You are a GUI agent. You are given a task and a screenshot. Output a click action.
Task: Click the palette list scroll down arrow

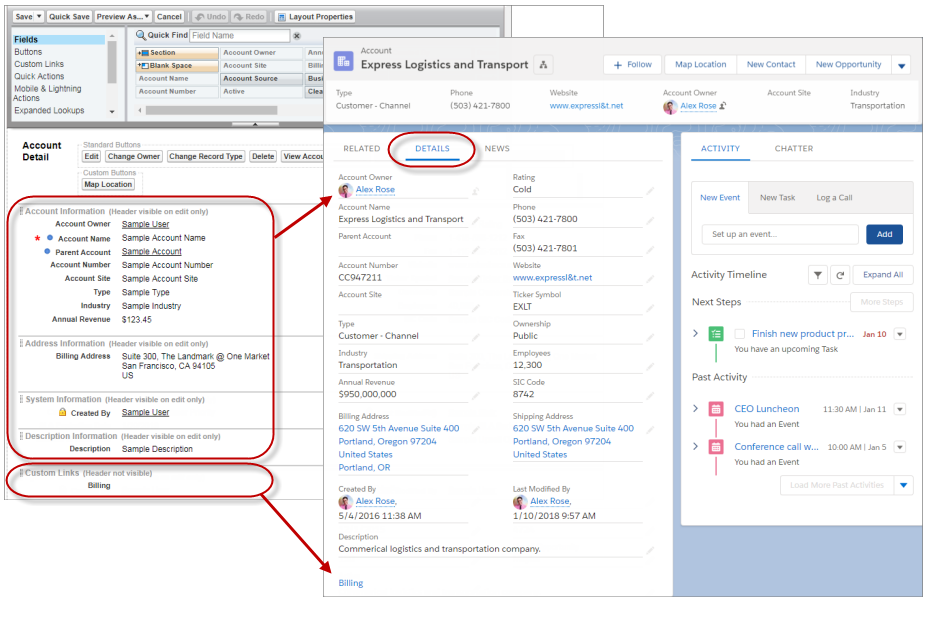pyautogui.click(x=112, y=111)
